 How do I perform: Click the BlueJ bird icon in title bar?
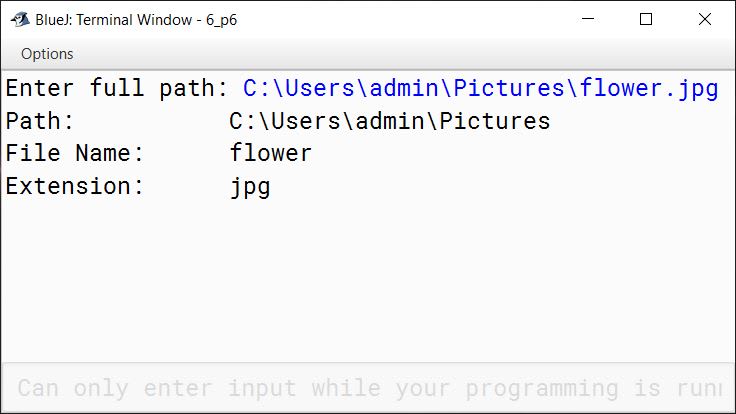(20, 20)
